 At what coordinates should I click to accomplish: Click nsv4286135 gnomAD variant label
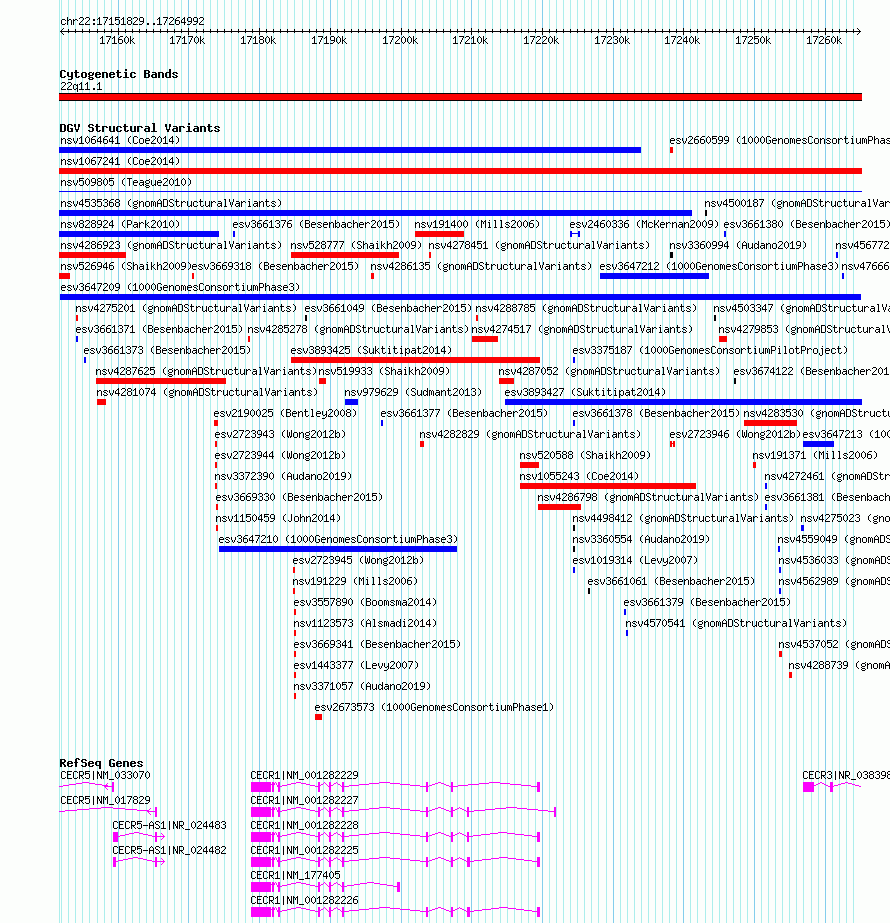tap(481, 267)
